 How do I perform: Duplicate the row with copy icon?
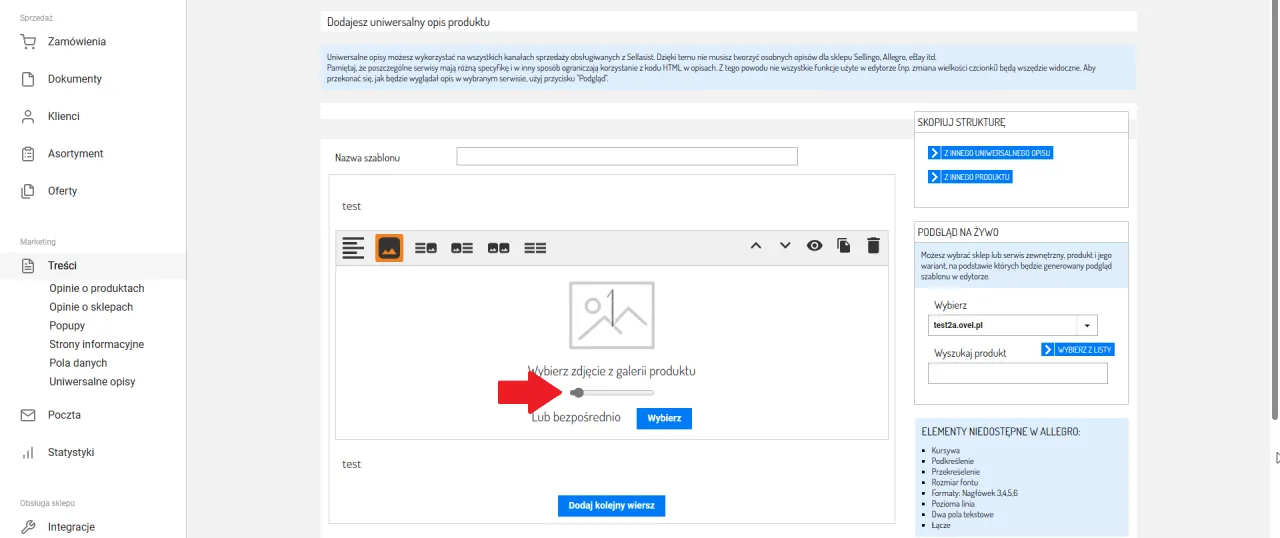pyautogui.click(x=844, y=246)
